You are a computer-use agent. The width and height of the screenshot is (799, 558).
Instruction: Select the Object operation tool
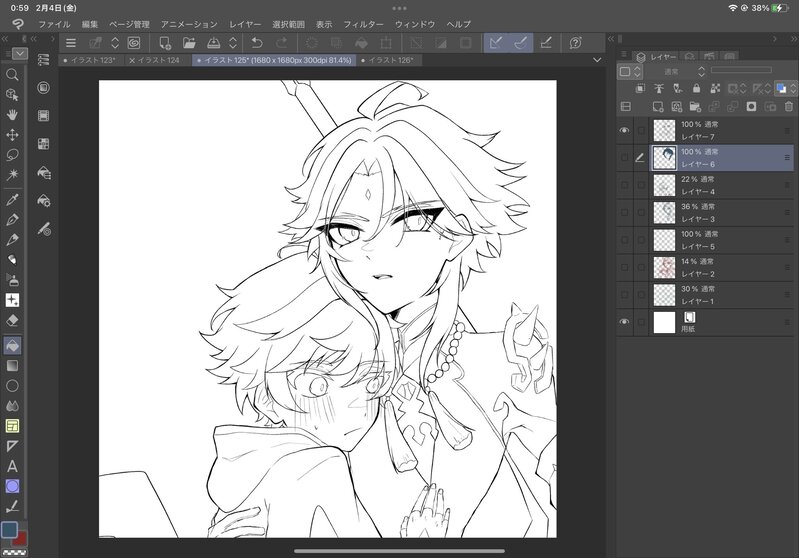click(12, 95)
